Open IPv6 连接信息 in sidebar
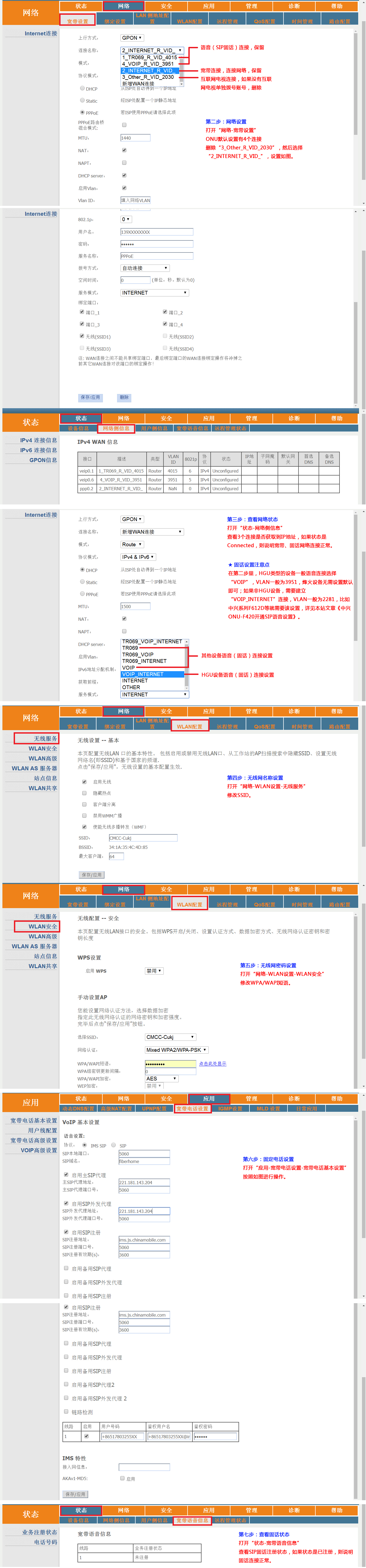The width and height of the screenshot is (366, 1568). pyautogui.click(x=39, y=451)
